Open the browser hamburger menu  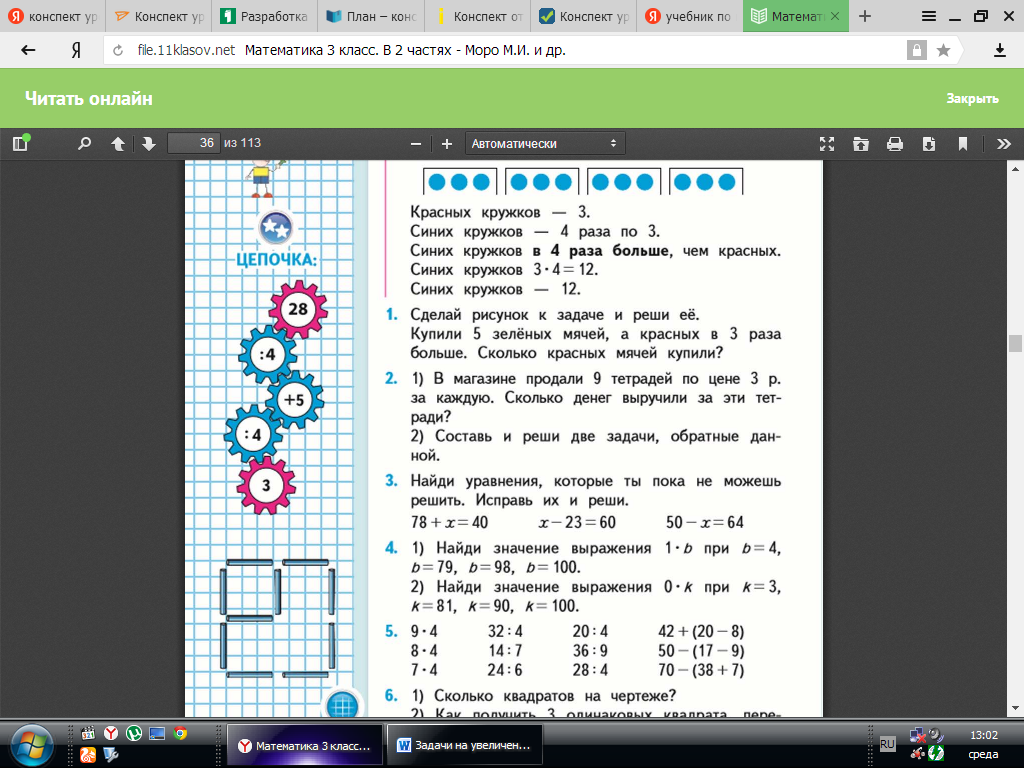pyautogui.click(x=929, y=16)
